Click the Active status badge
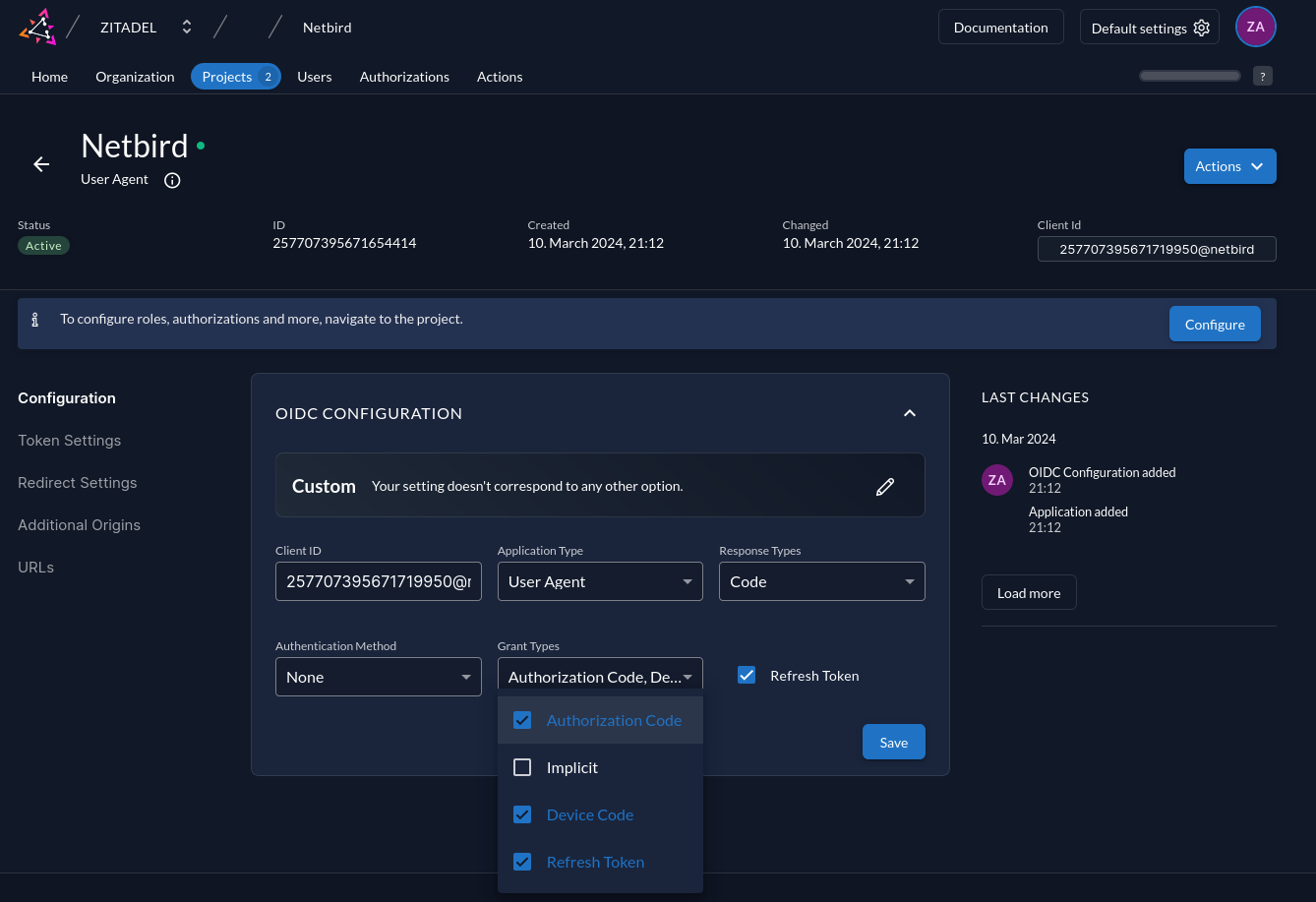This screenshot has width=1316, height=902. (x=43, y=246)
